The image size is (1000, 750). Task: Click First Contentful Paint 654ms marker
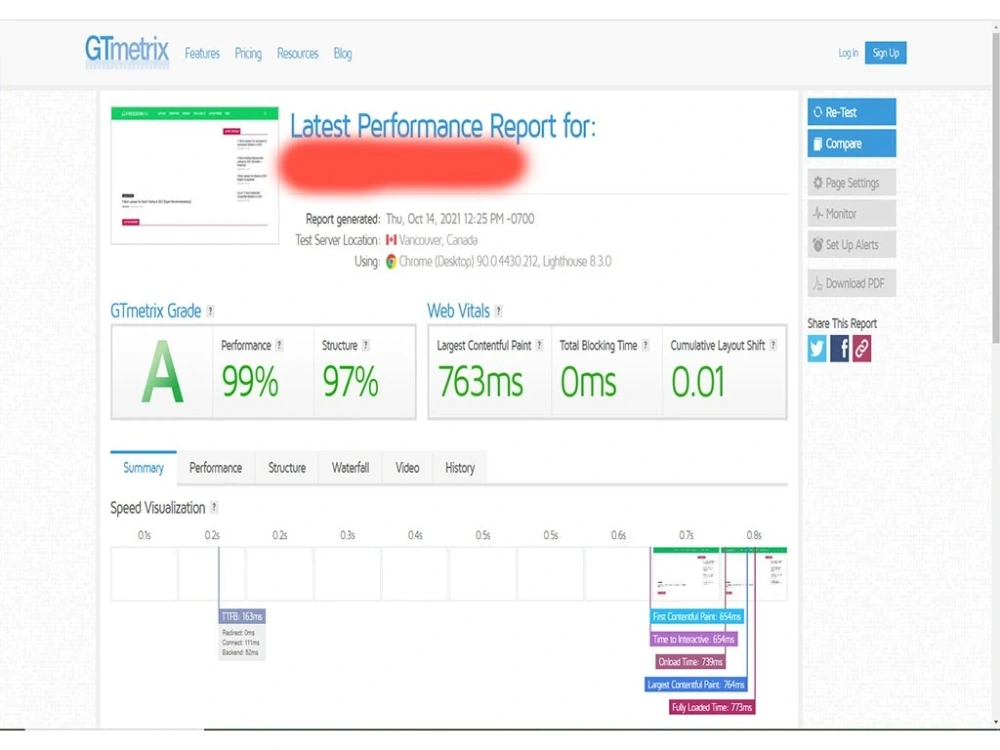point(696,617)
